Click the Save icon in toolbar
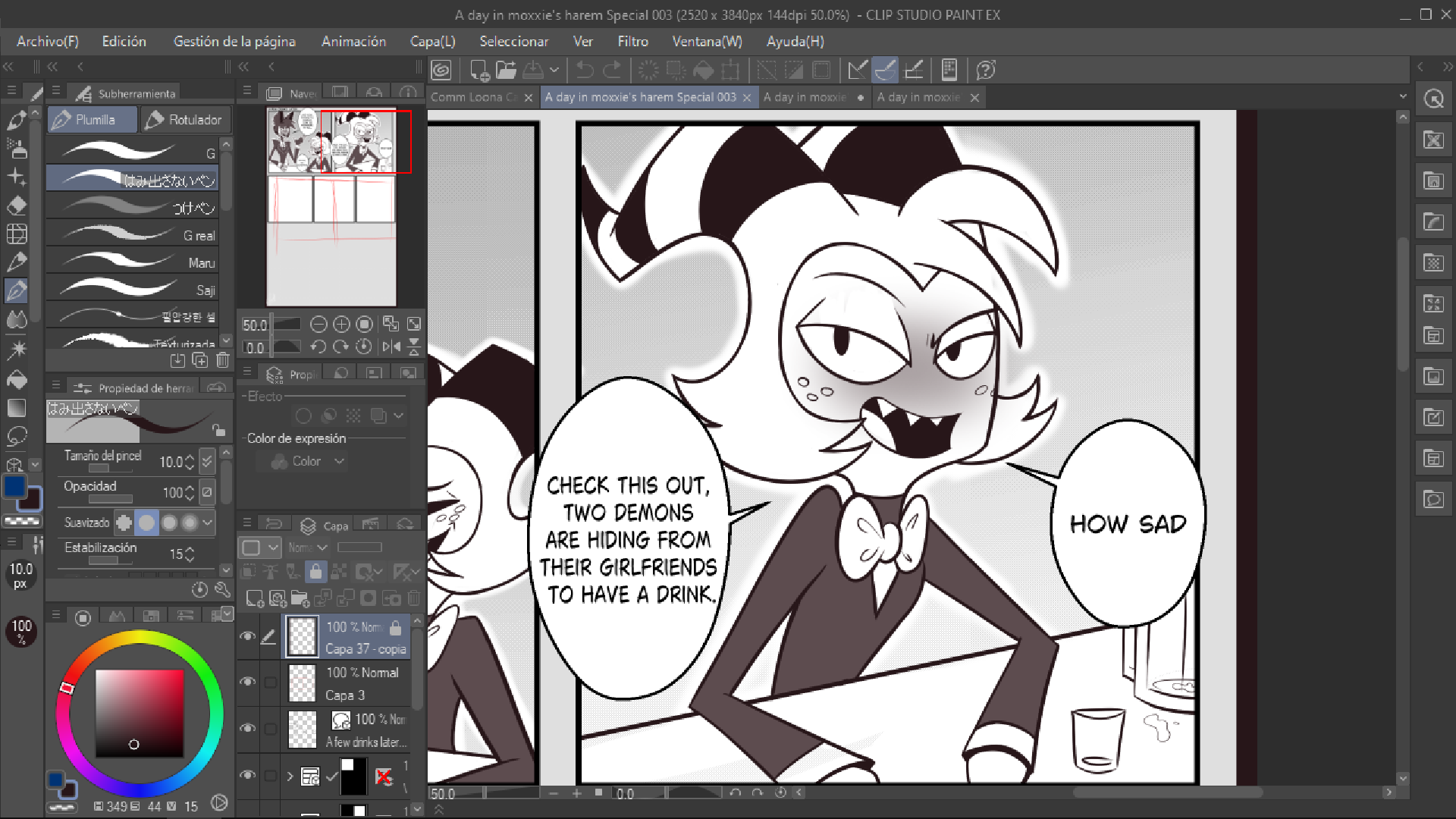Screen dimensions: 1456x819 [533, 71]
